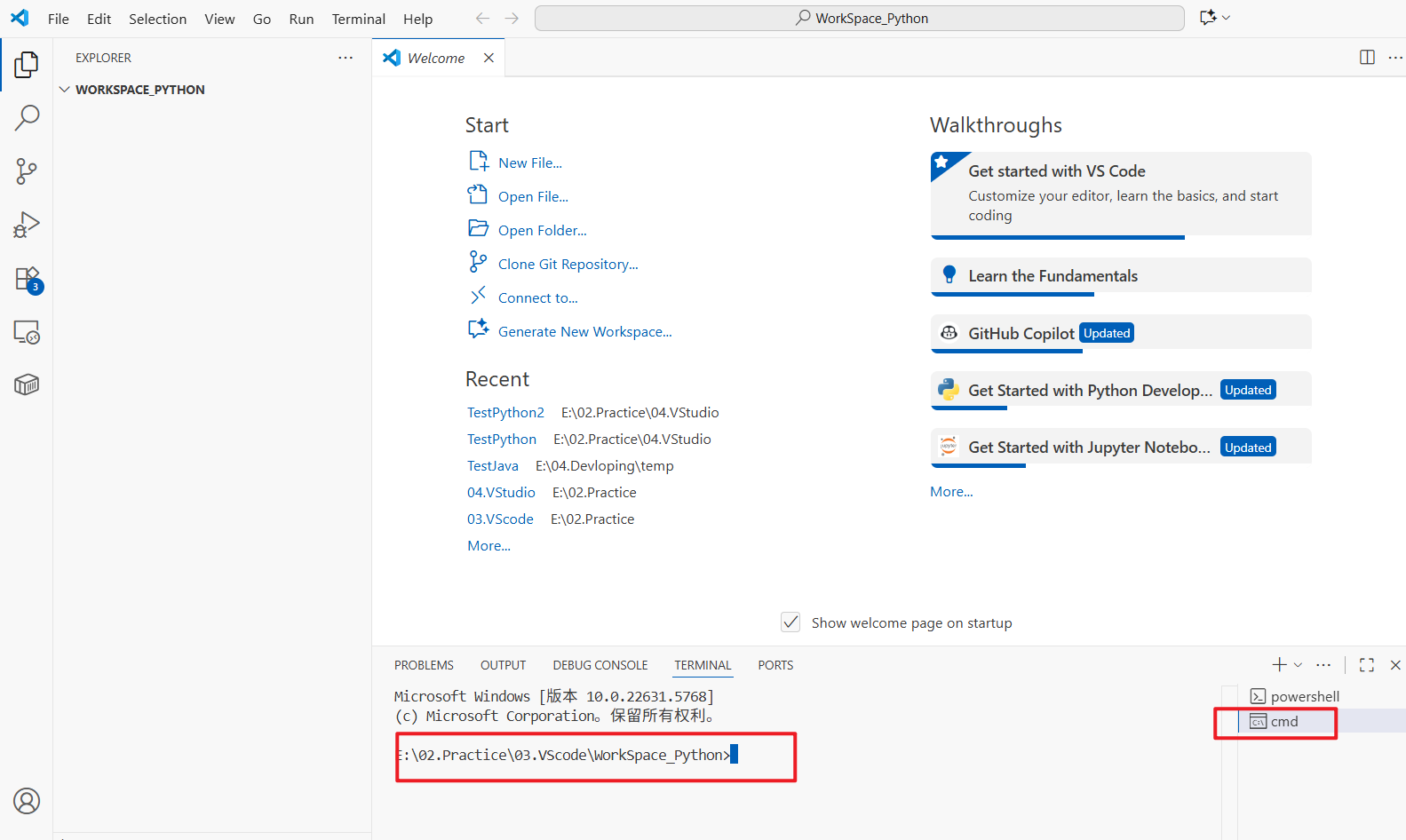Open recent folder 03.VScode
This screenshot has height=840, width=1406.
(500, 519)
